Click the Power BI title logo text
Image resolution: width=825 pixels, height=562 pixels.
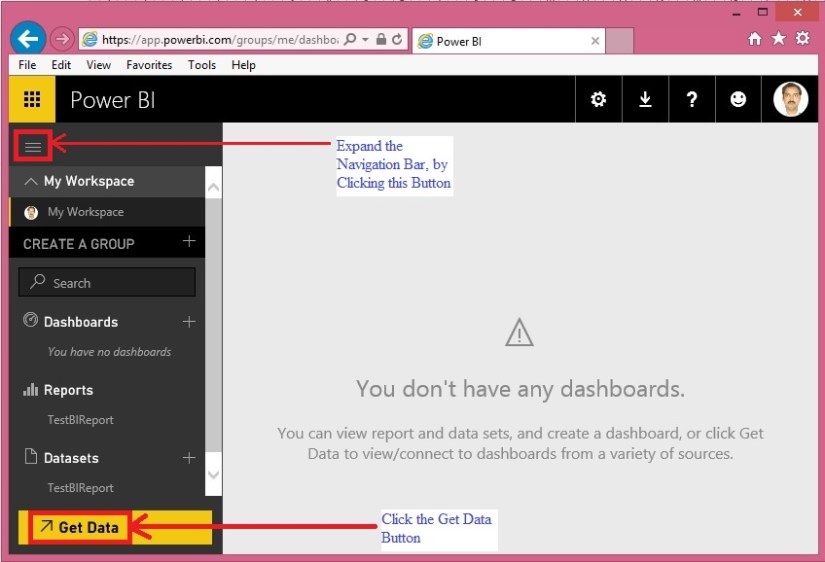(x=113, y=100)
